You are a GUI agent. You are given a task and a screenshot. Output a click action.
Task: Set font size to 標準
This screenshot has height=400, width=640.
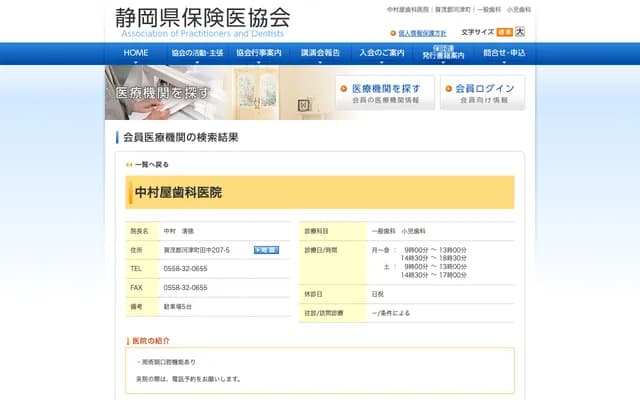(x=504, y=32)
